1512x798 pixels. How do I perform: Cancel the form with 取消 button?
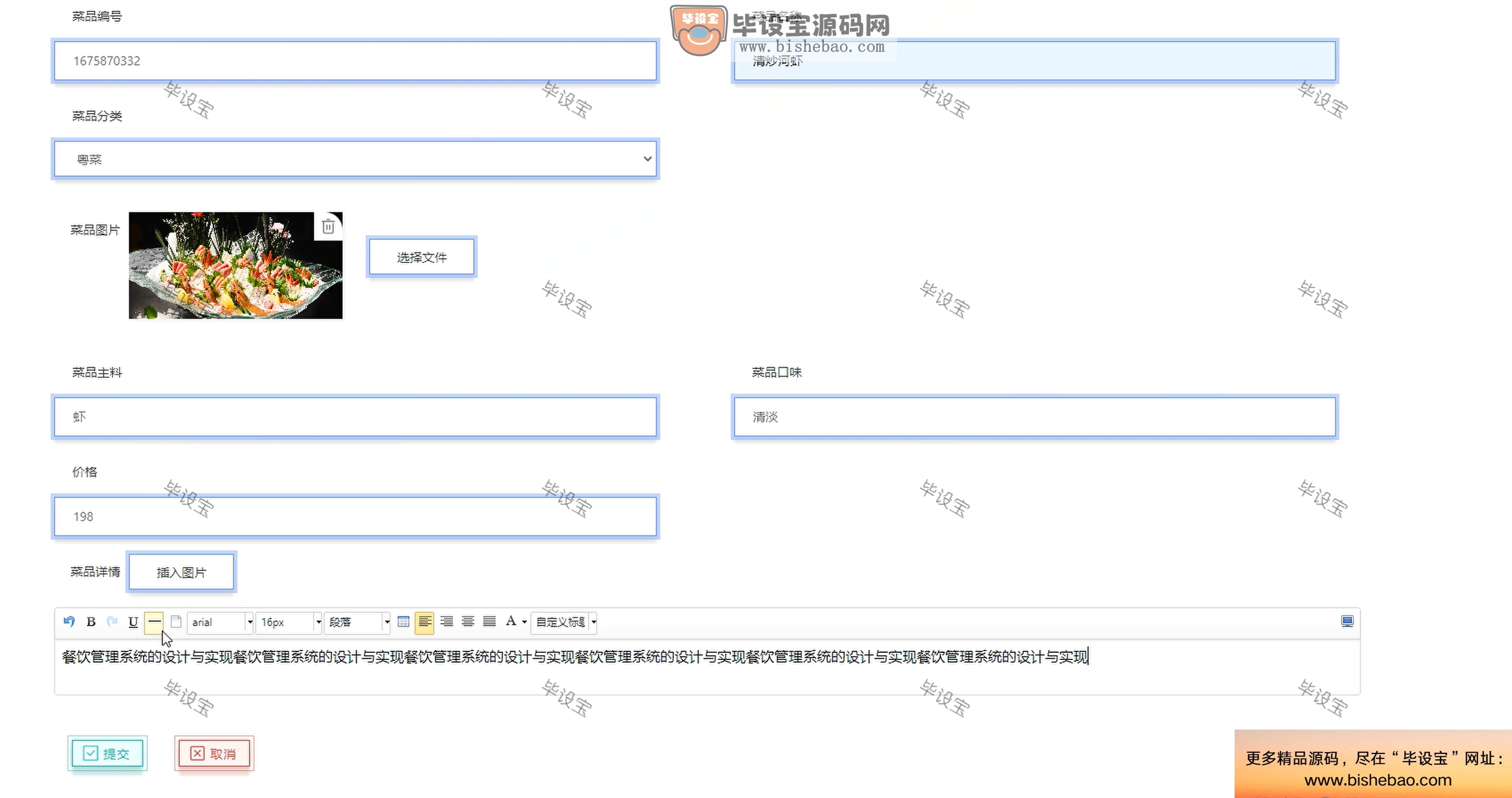pyautogui.click(x=214, y=753)
